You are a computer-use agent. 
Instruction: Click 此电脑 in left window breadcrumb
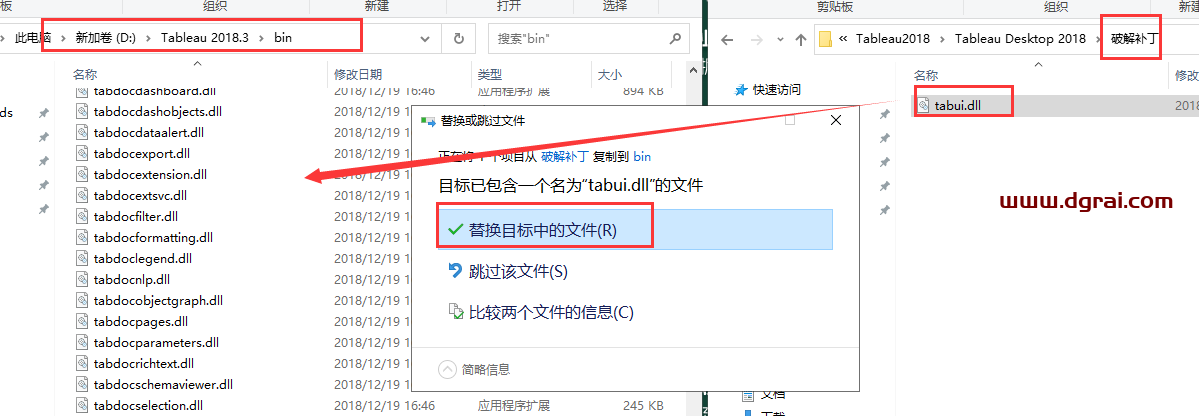31,37
